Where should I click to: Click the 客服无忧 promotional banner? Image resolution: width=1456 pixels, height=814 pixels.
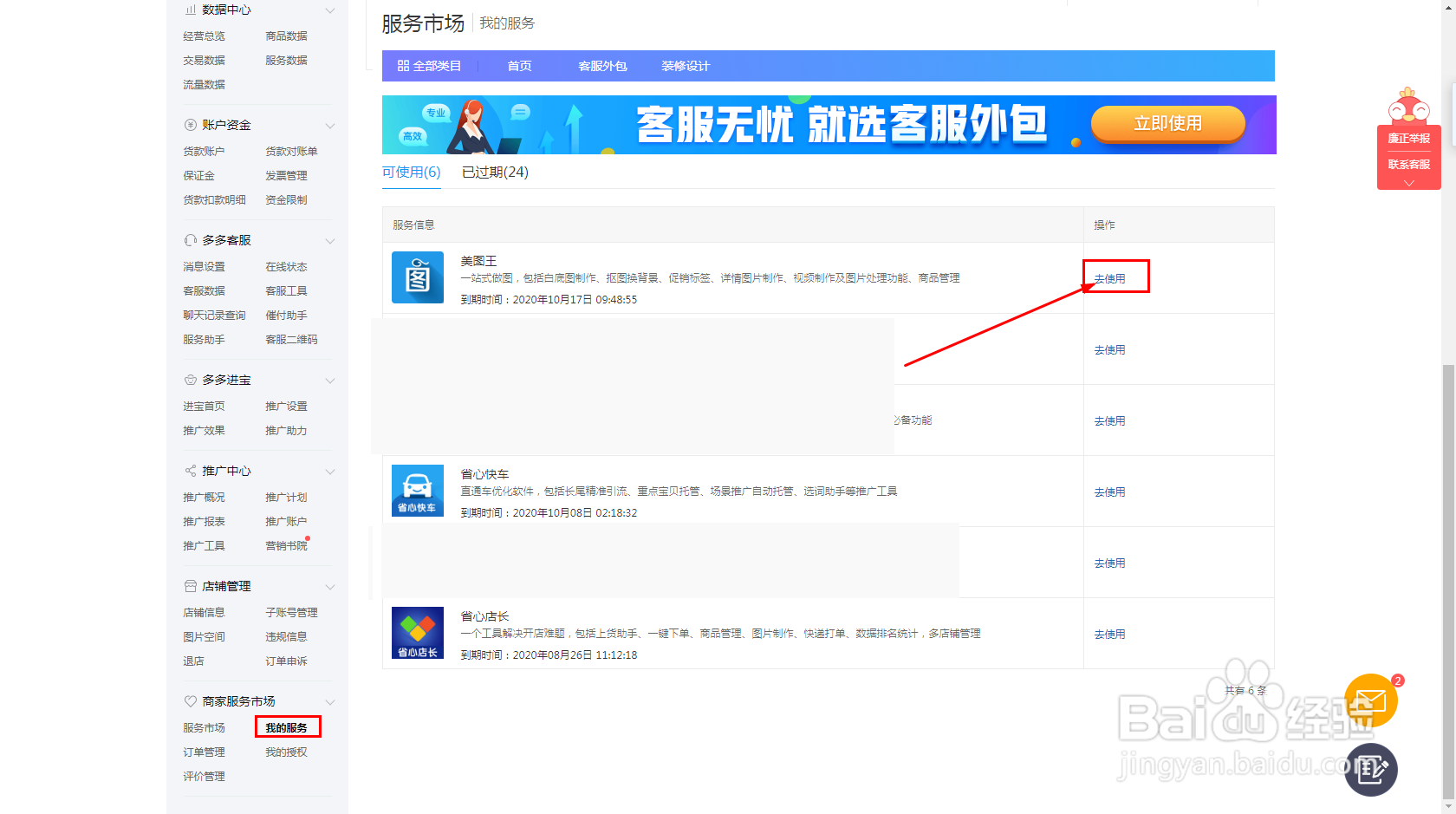(829, 125)
